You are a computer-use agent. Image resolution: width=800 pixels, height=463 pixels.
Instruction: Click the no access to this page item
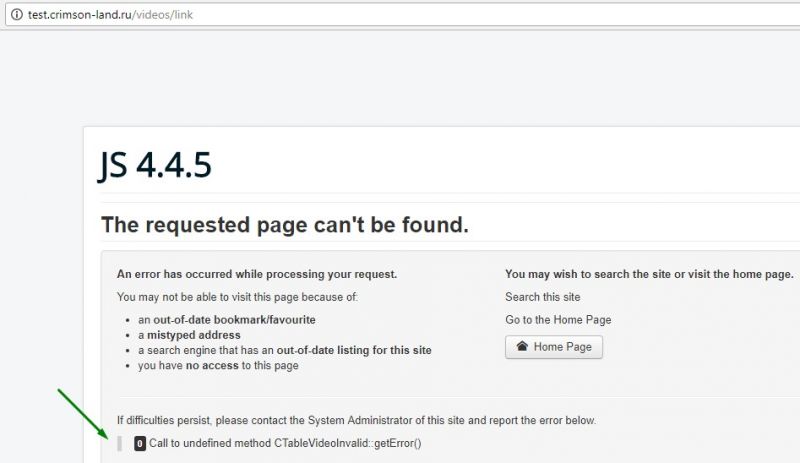click(218, 365)
